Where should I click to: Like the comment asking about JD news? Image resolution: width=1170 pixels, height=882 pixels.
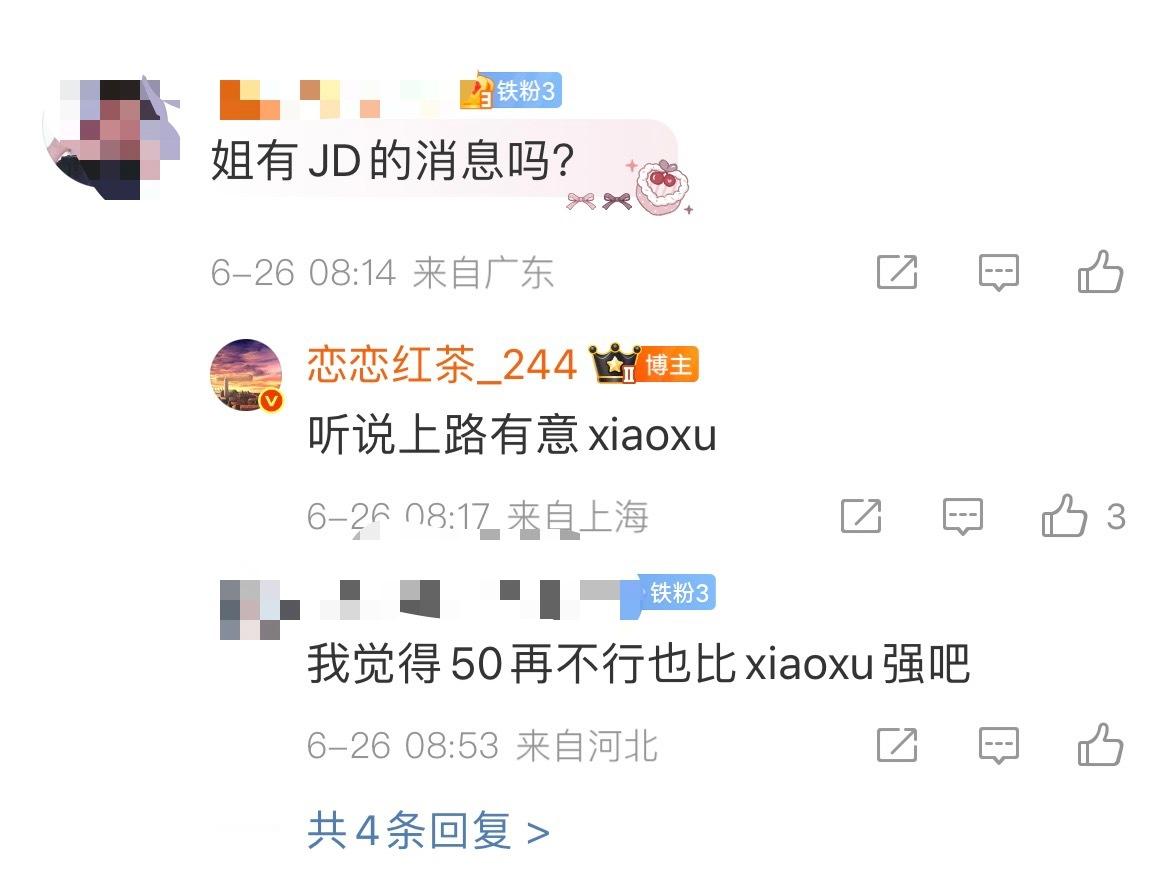1100,271
